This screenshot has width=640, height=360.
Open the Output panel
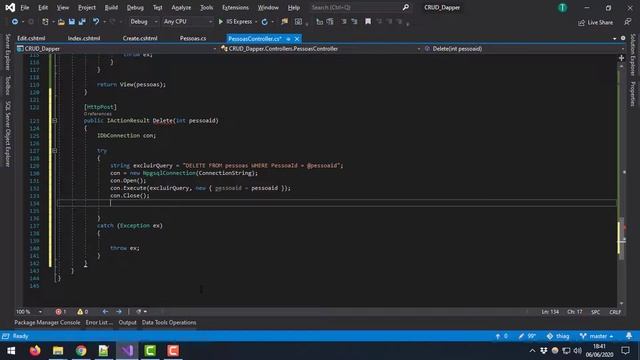coord(127,322)
